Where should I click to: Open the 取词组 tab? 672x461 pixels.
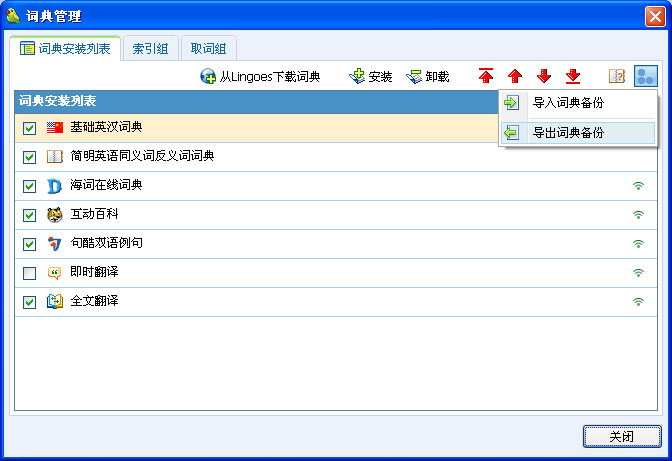[x=209, y=48]
